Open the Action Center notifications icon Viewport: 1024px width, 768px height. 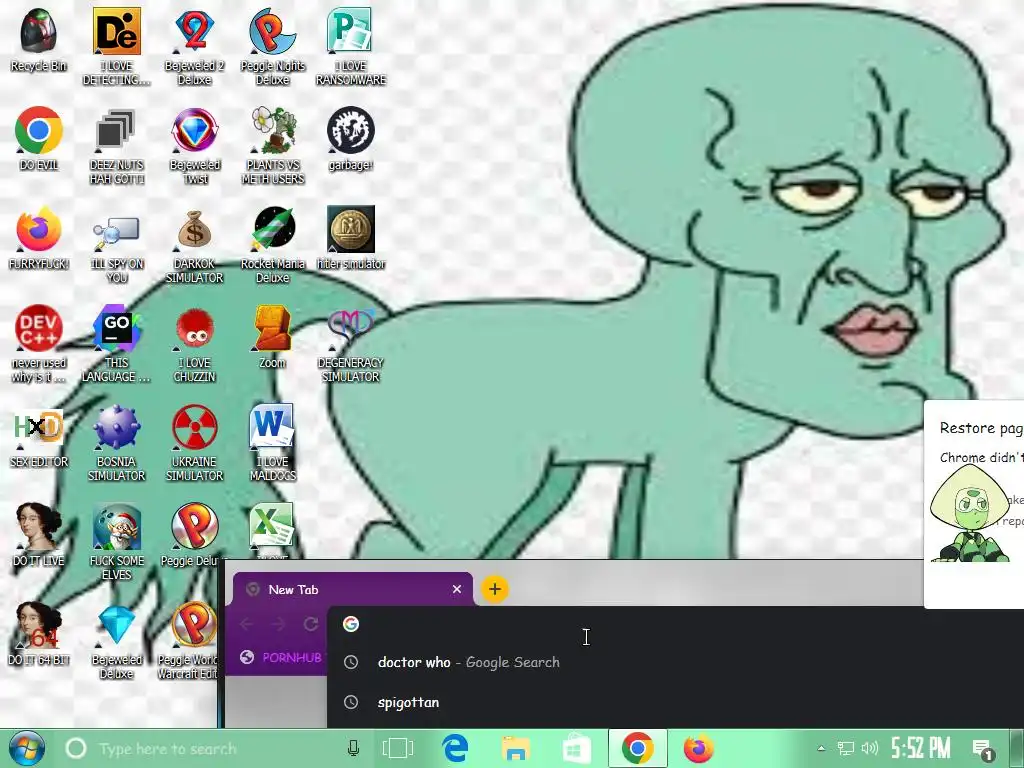982,750
